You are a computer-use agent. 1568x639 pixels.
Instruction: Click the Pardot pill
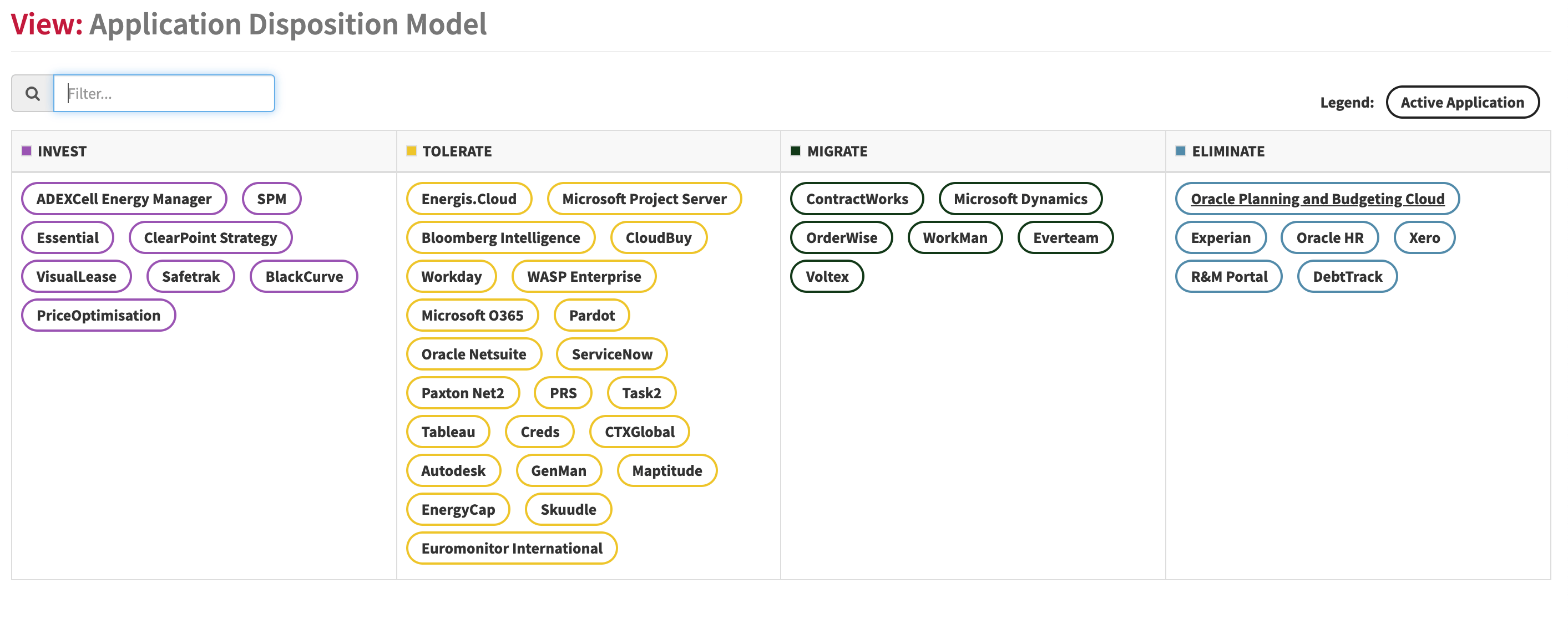point(591,316)
